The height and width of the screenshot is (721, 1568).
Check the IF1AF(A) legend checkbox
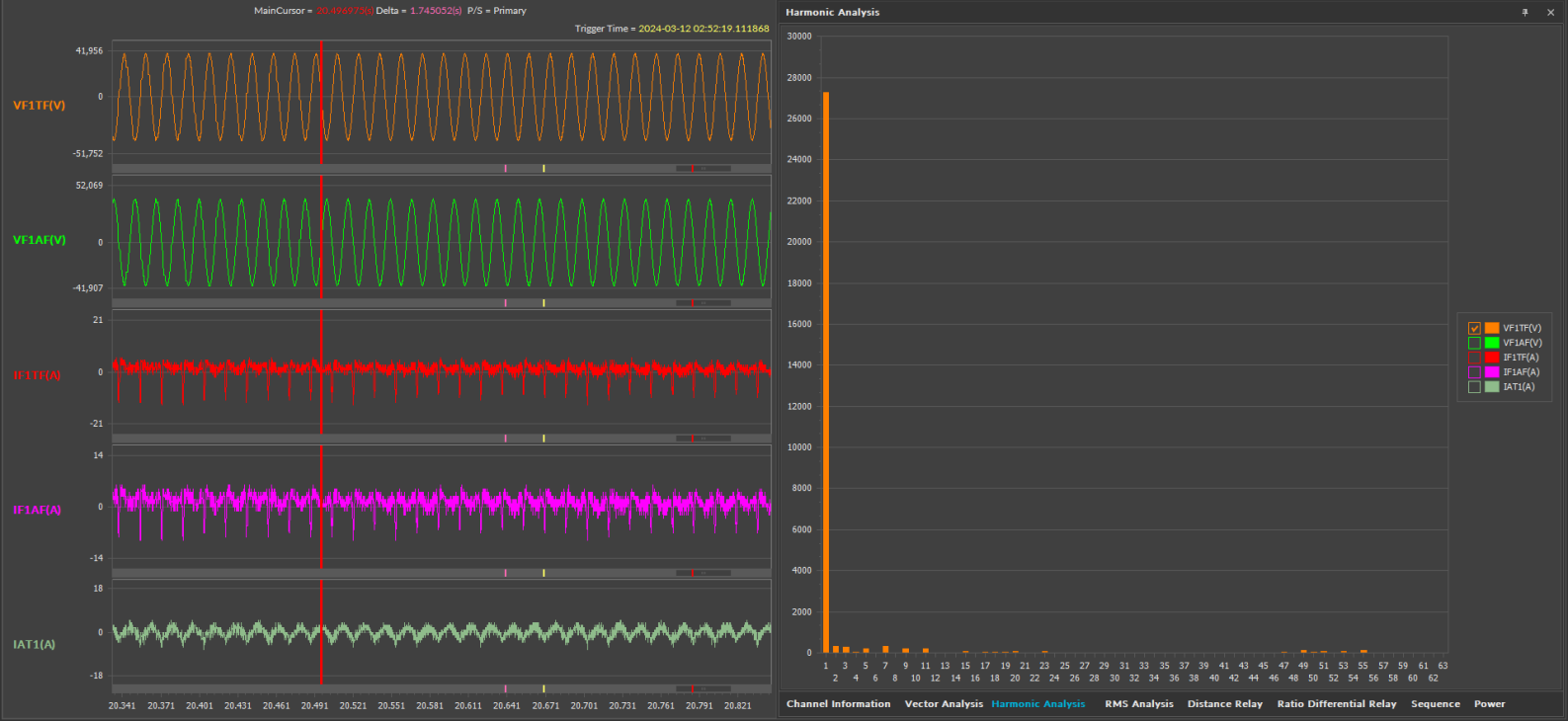1474,372
